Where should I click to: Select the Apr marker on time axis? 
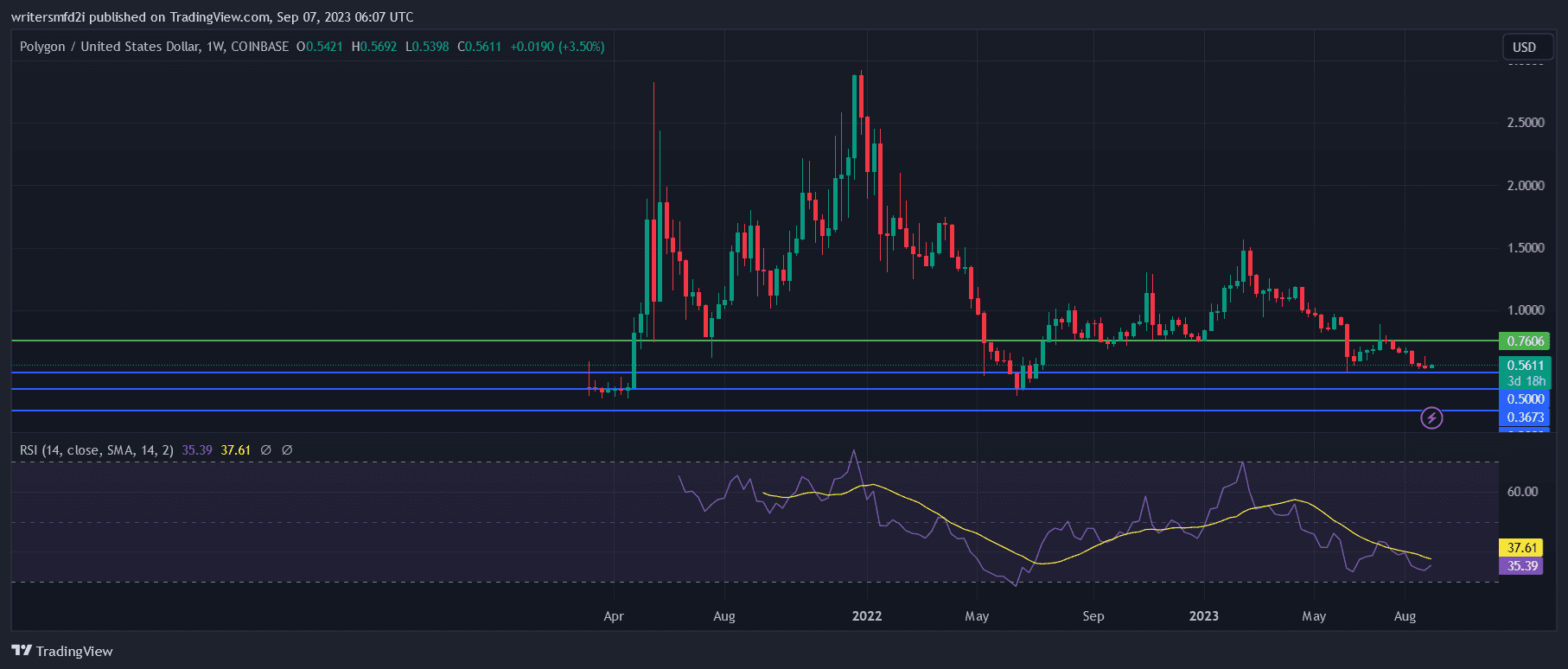coord(613,616)
